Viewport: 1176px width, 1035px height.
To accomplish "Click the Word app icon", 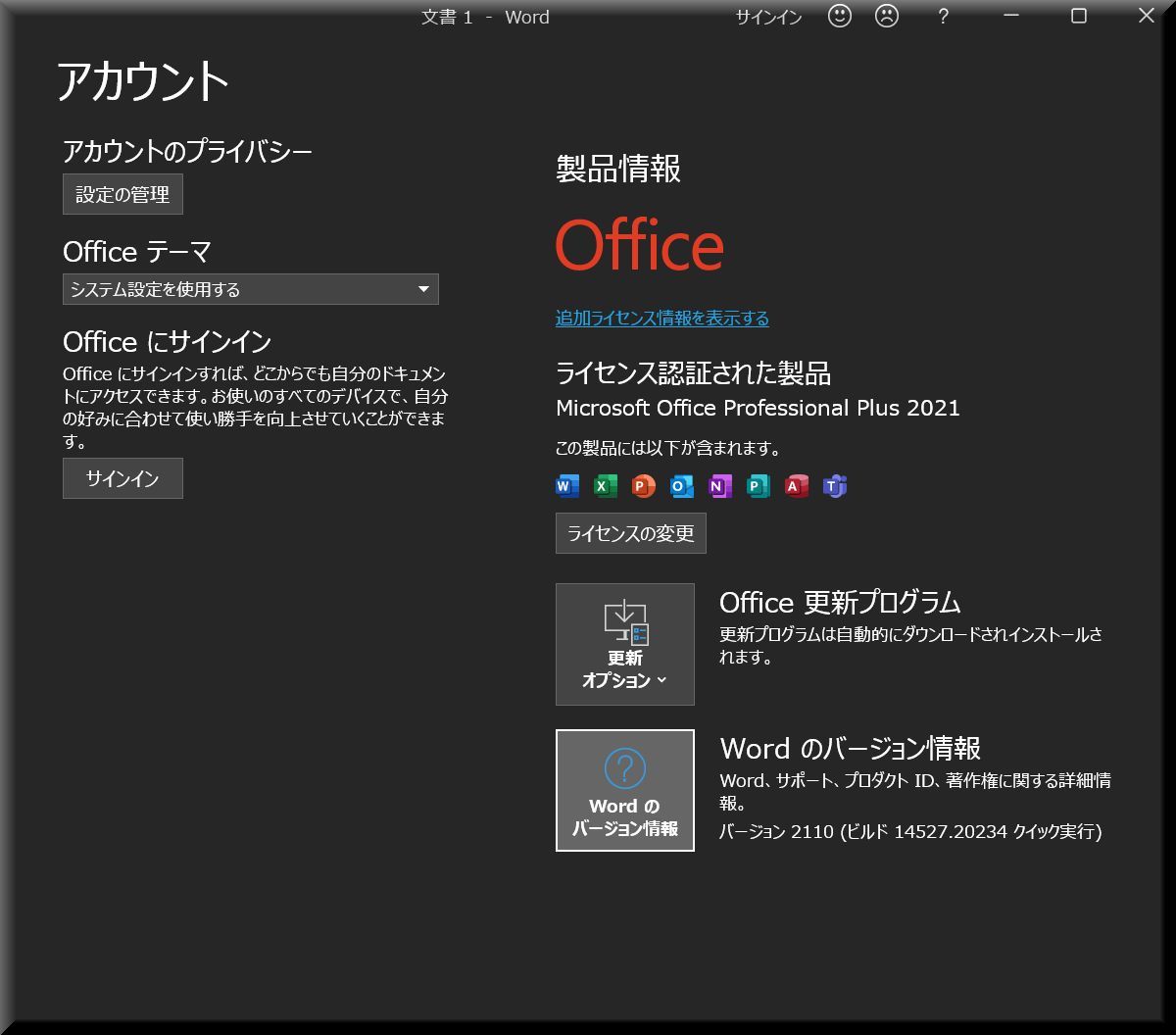I will pyautogui.click(x=567, y=486).
